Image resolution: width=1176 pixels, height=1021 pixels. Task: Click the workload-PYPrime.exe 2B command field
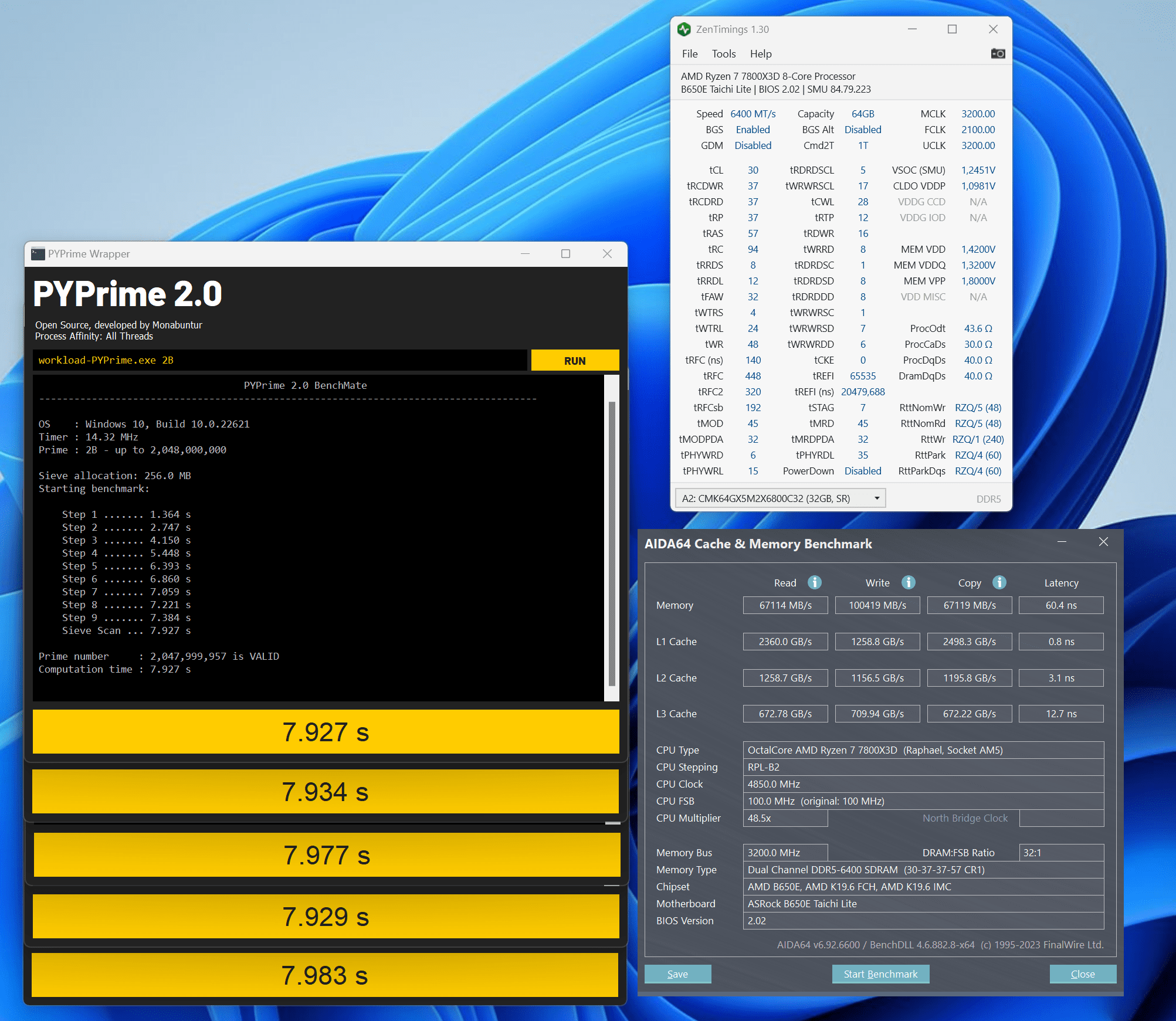280,361
